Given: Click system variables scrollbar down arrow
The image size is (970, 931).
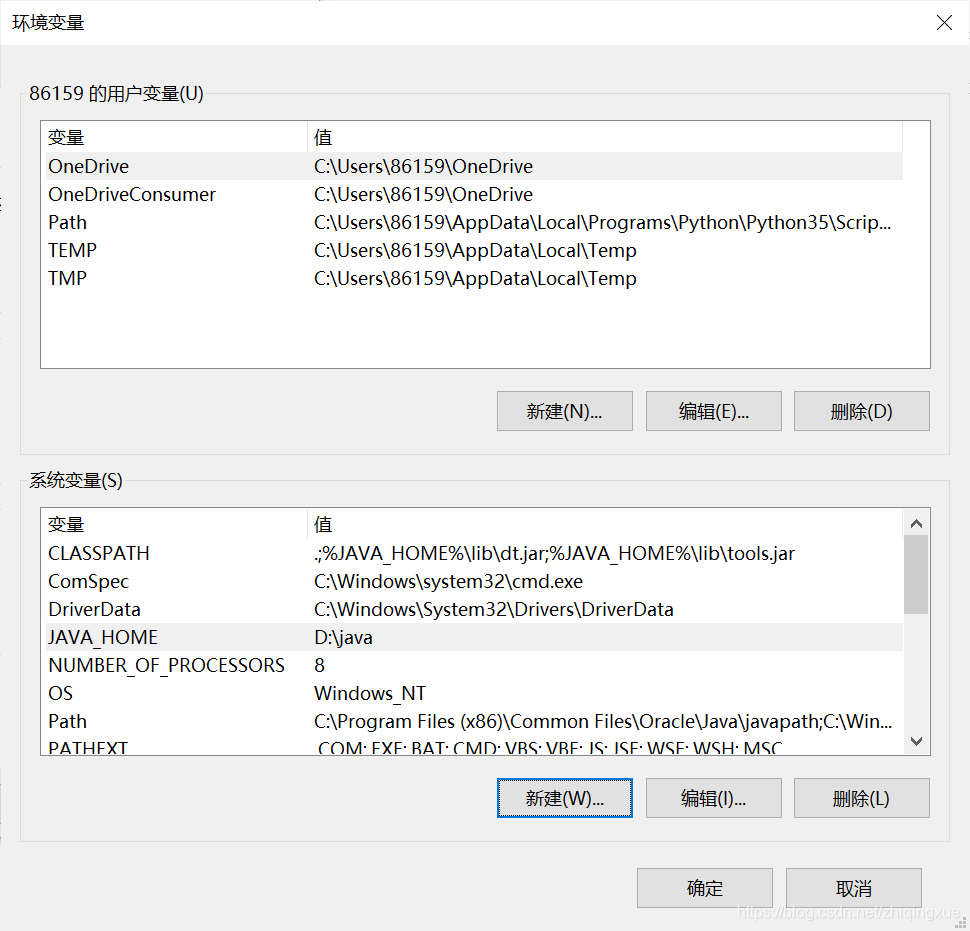Looking at the screenshot, I should 917,741.
